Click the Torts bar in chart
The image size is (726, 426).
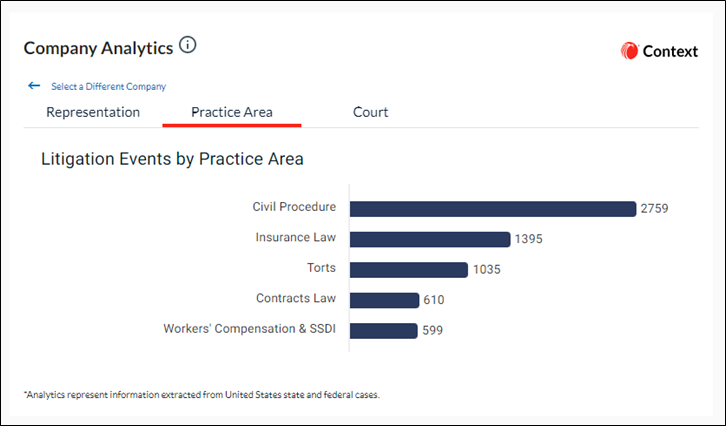(x=408, y=270)
